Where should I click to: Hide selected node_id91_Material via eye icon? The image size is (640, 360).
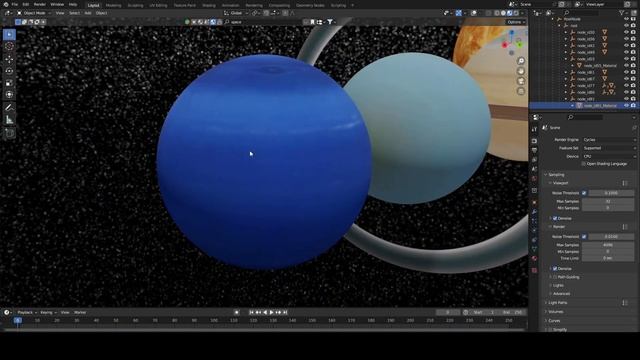click(x=626, y=106)
